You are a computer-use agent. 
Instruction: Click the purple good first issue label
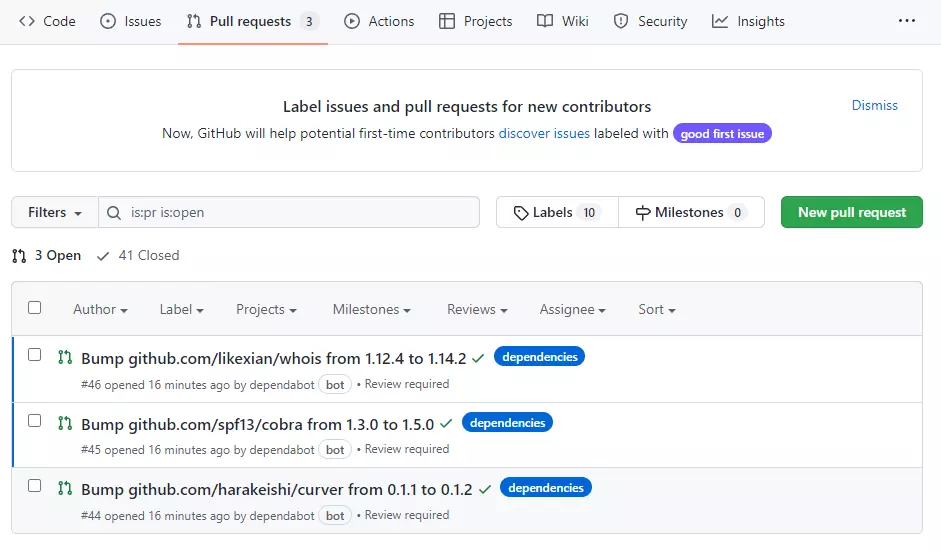(x=722, y=134)
